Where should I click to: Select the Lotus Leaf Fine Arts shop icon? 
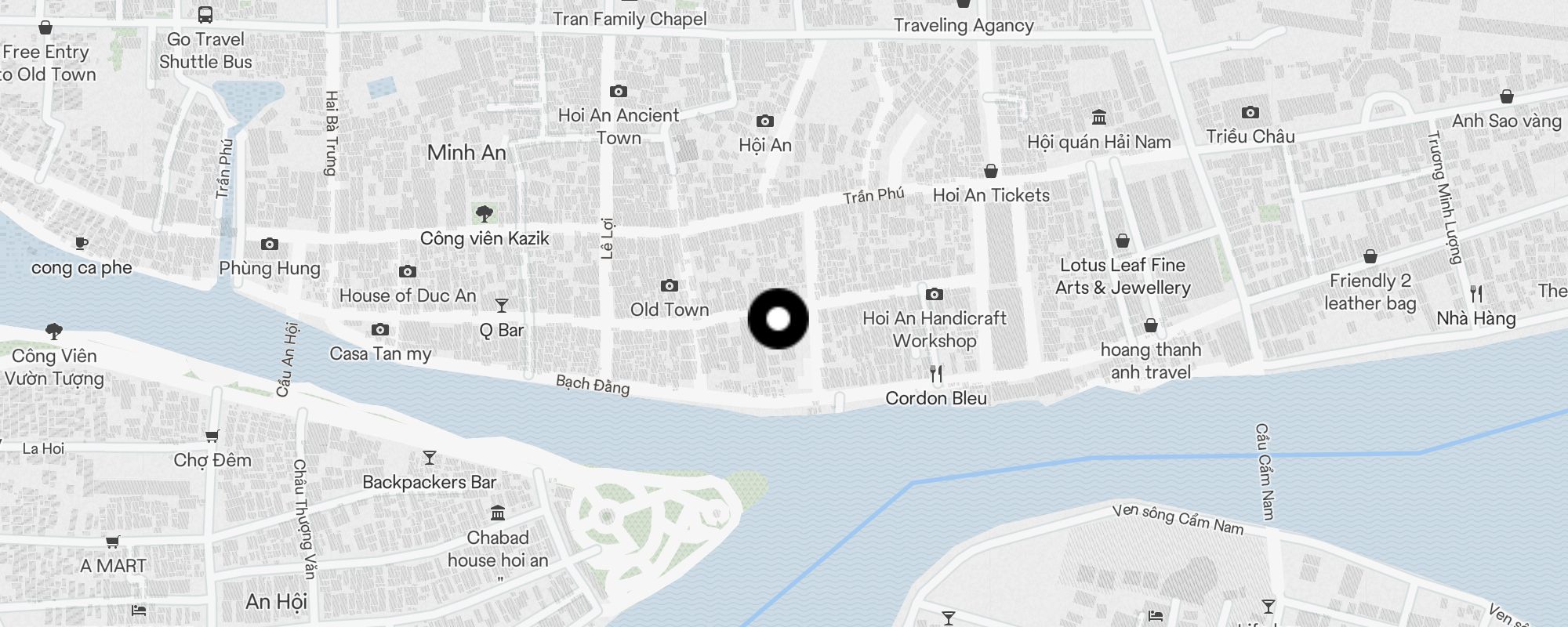(x=1123, y=241)
